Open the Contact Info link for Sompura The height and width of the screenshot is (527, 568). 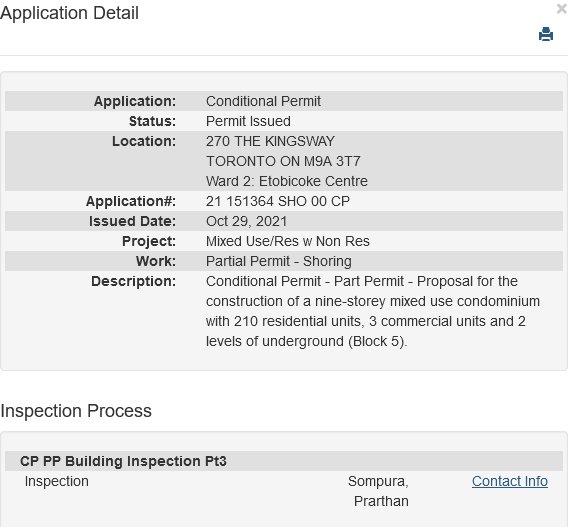click(510, 481)
